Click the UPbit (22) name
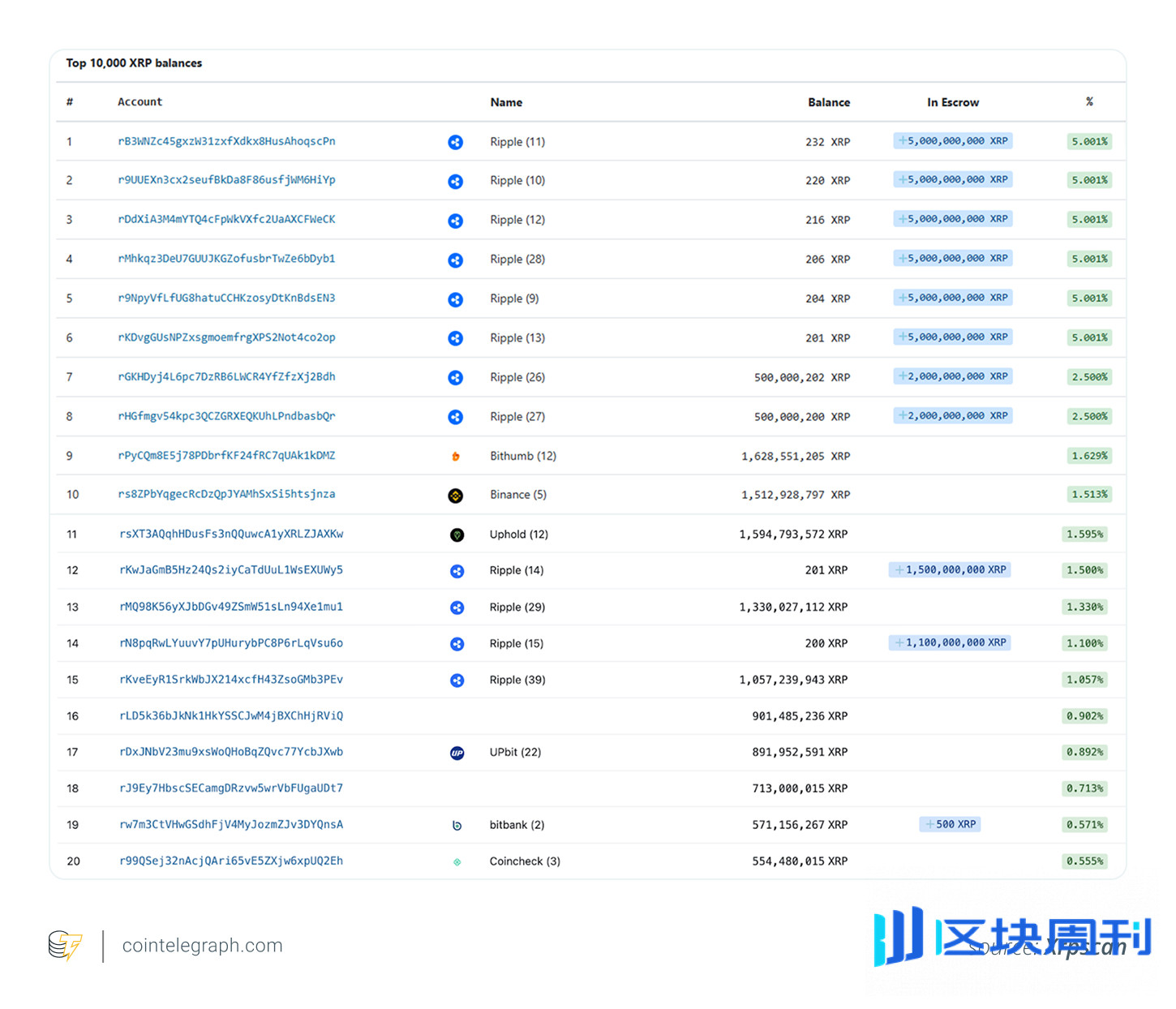This screenshot has width=1176, height=1009. coord(515,752)
